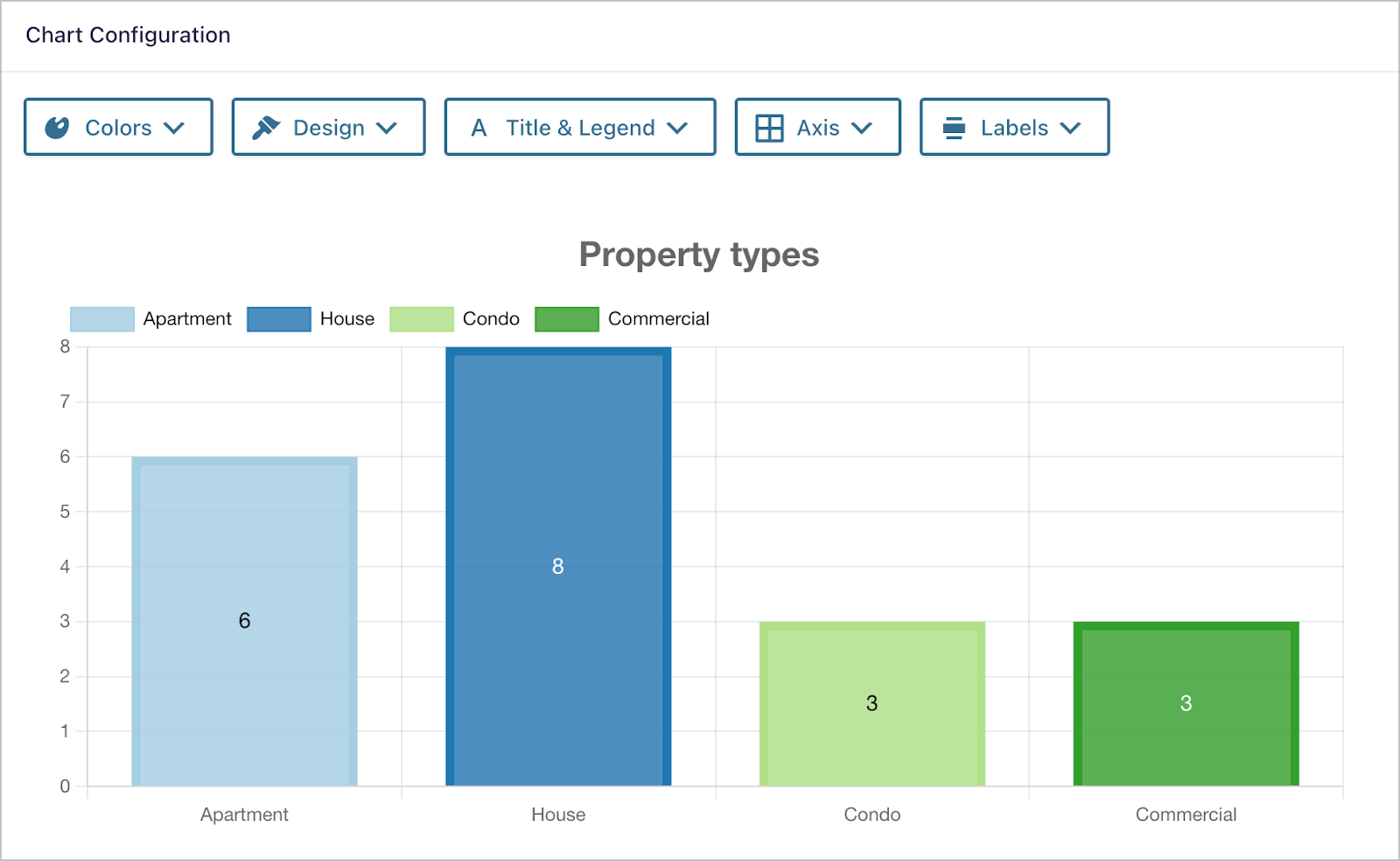Viewport: 1400px width, 861px height.
Task: Open the Title & Legend dropdown
Action: (x=579, y=127)
